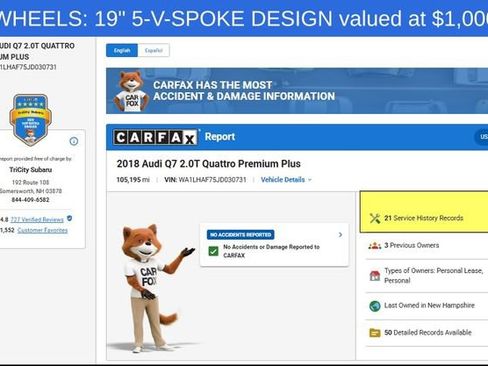This screenshot has height=366, width=488.
Task: Open the info icon in dealer card
Action: click(74, 141)
